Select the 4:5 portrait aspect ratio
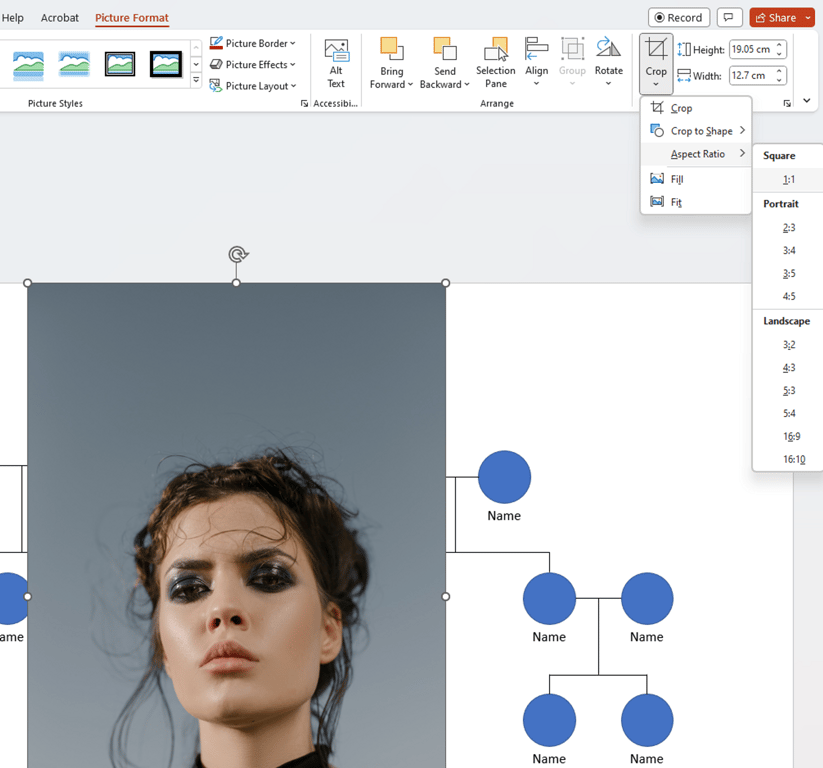 788,296
